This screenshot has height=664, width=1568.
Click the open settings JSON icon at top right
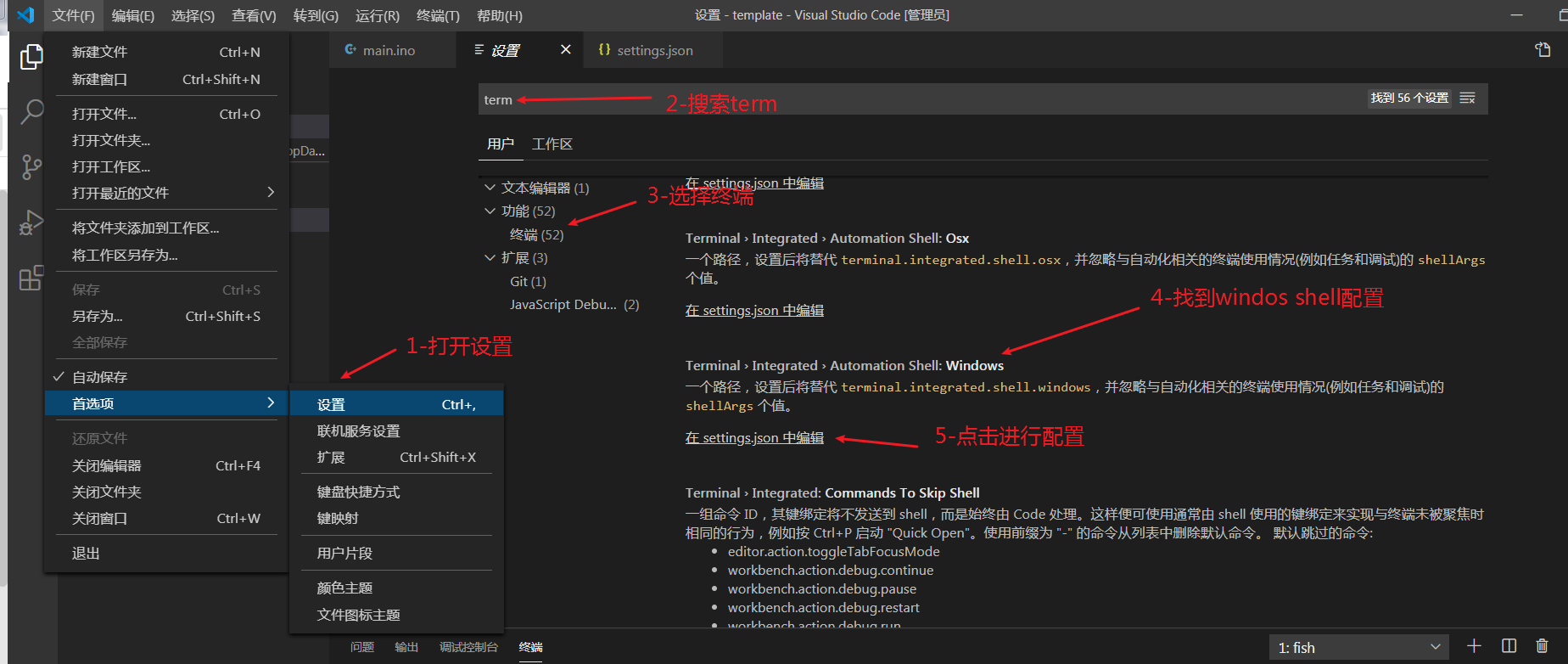pos(1543,50)
